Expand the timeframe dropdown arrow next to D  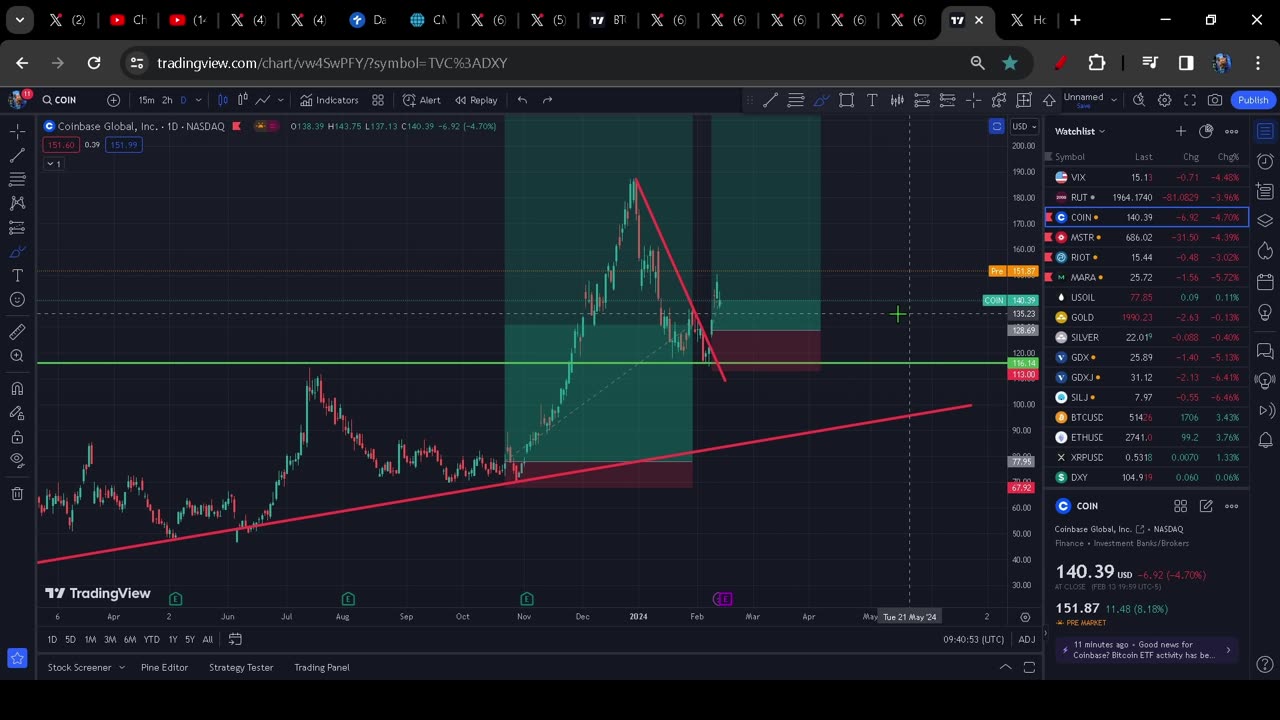coord(198,100)
